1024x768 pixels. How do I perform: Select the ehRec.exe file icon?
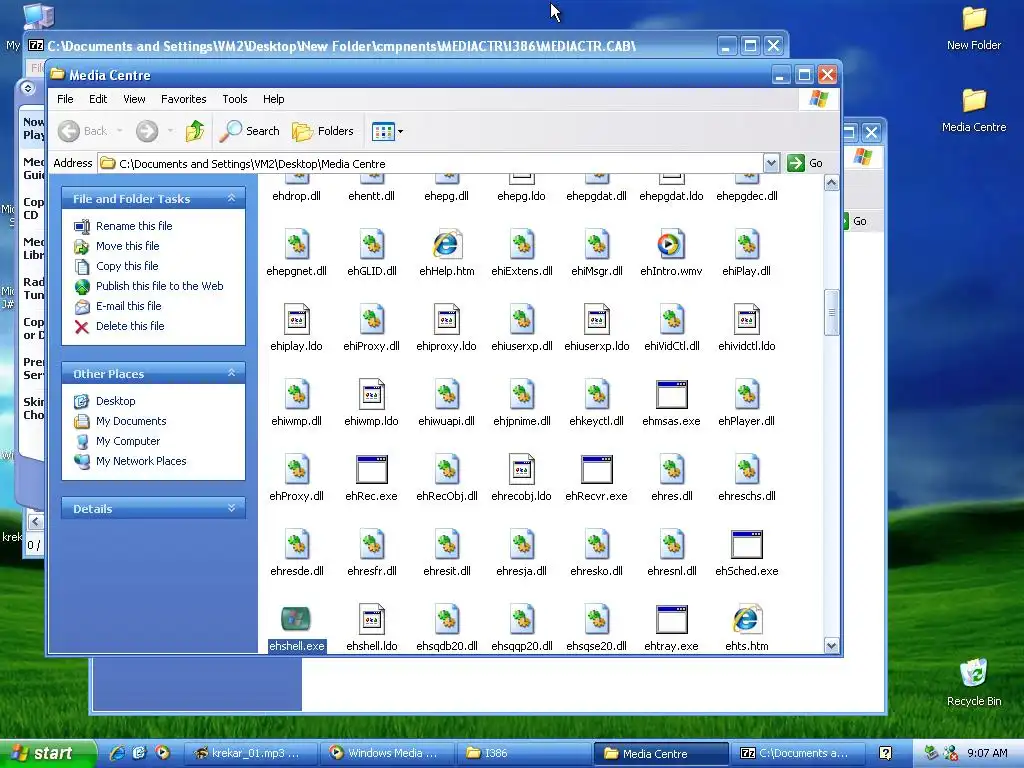click(x=372, y=470)
